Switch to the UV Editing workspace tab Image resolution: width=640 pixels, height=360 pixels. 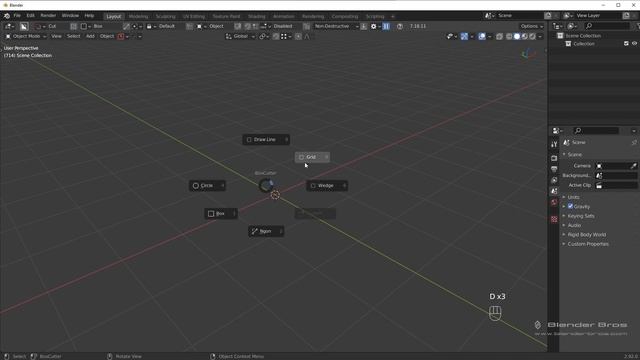194,16
